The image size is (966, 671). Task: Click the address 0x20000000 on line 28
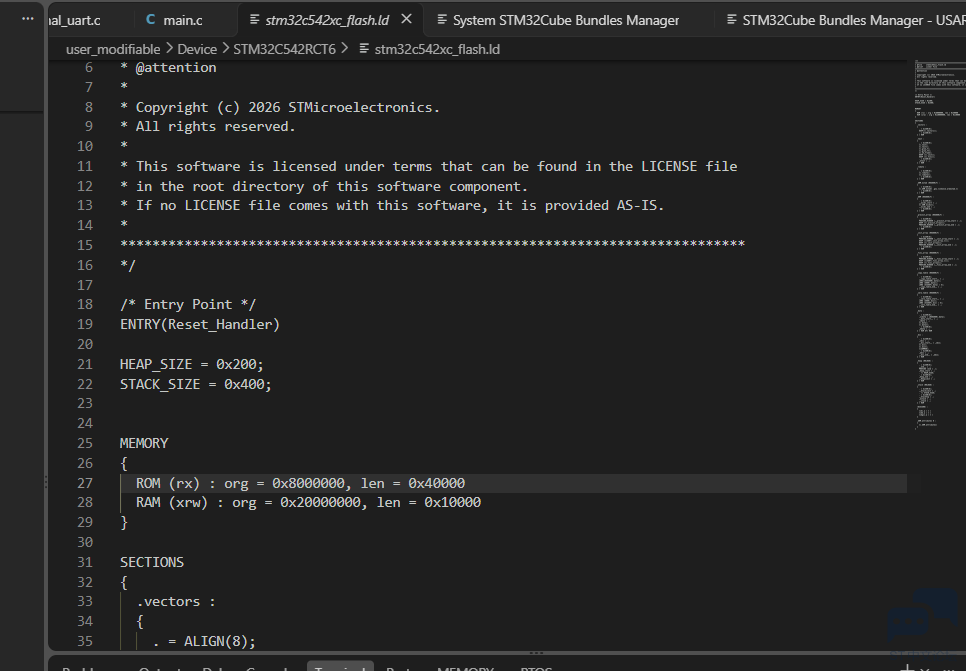323,502
